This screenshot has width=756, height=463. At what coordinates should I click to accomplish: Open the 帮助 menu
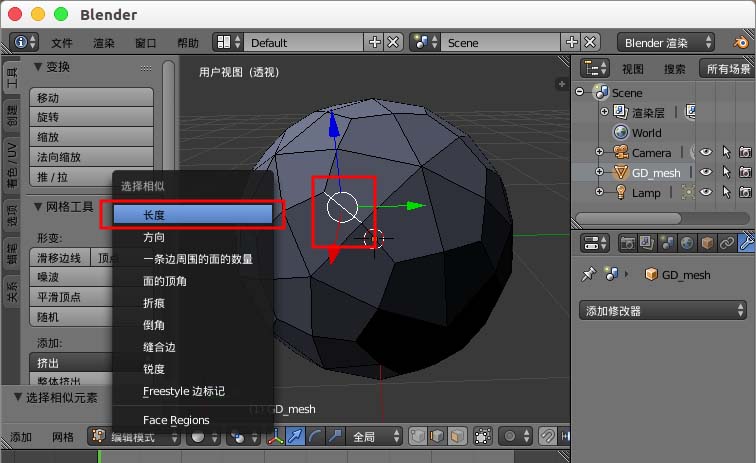[188, 43]
